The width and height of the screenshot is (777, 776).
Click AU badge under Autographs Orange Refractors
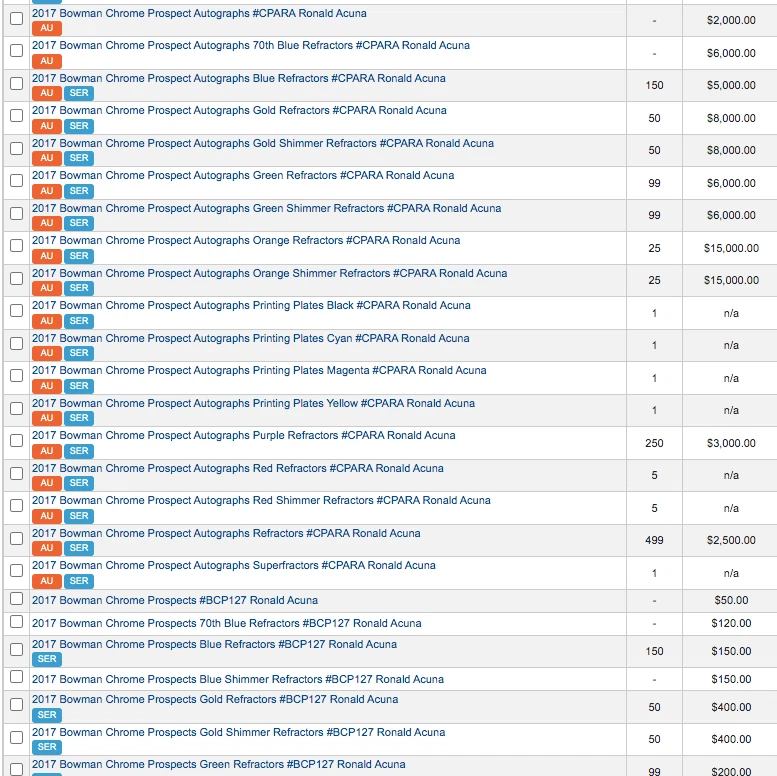click(47, 256)
